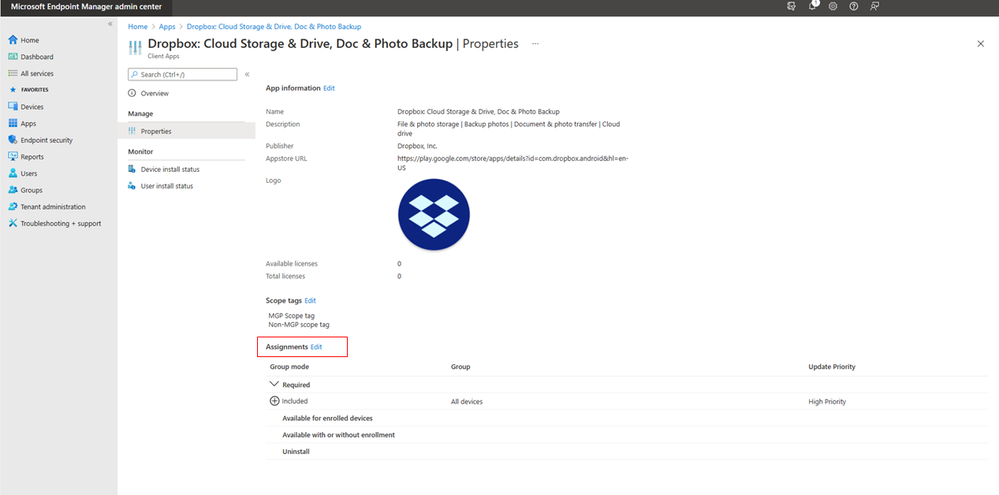Click the All services icon
The image size is (999, 495).
click(13, 73)
